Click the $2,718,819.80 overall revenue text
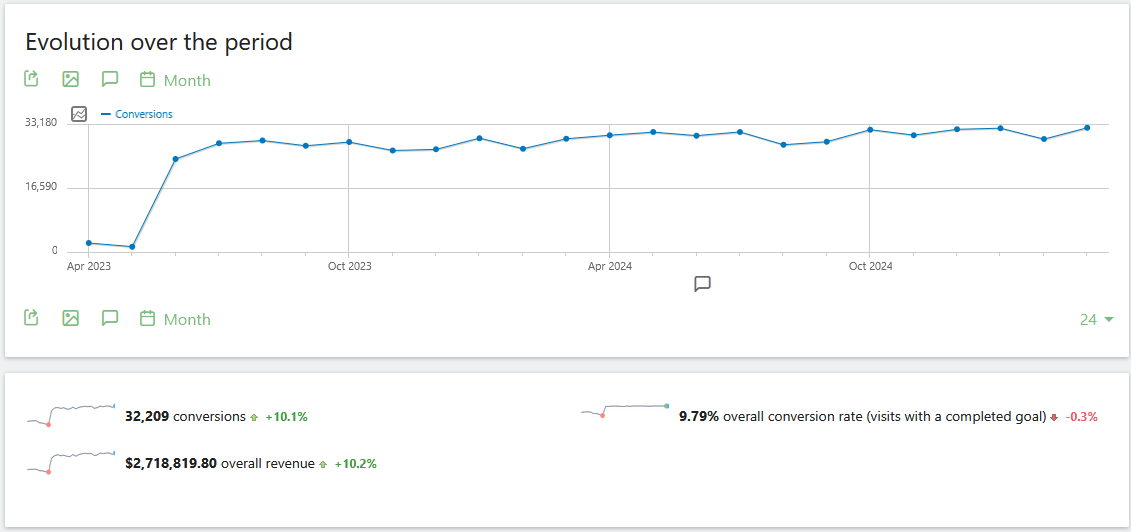Screen dimensions: 1131x532 click(x=220, y=464)
